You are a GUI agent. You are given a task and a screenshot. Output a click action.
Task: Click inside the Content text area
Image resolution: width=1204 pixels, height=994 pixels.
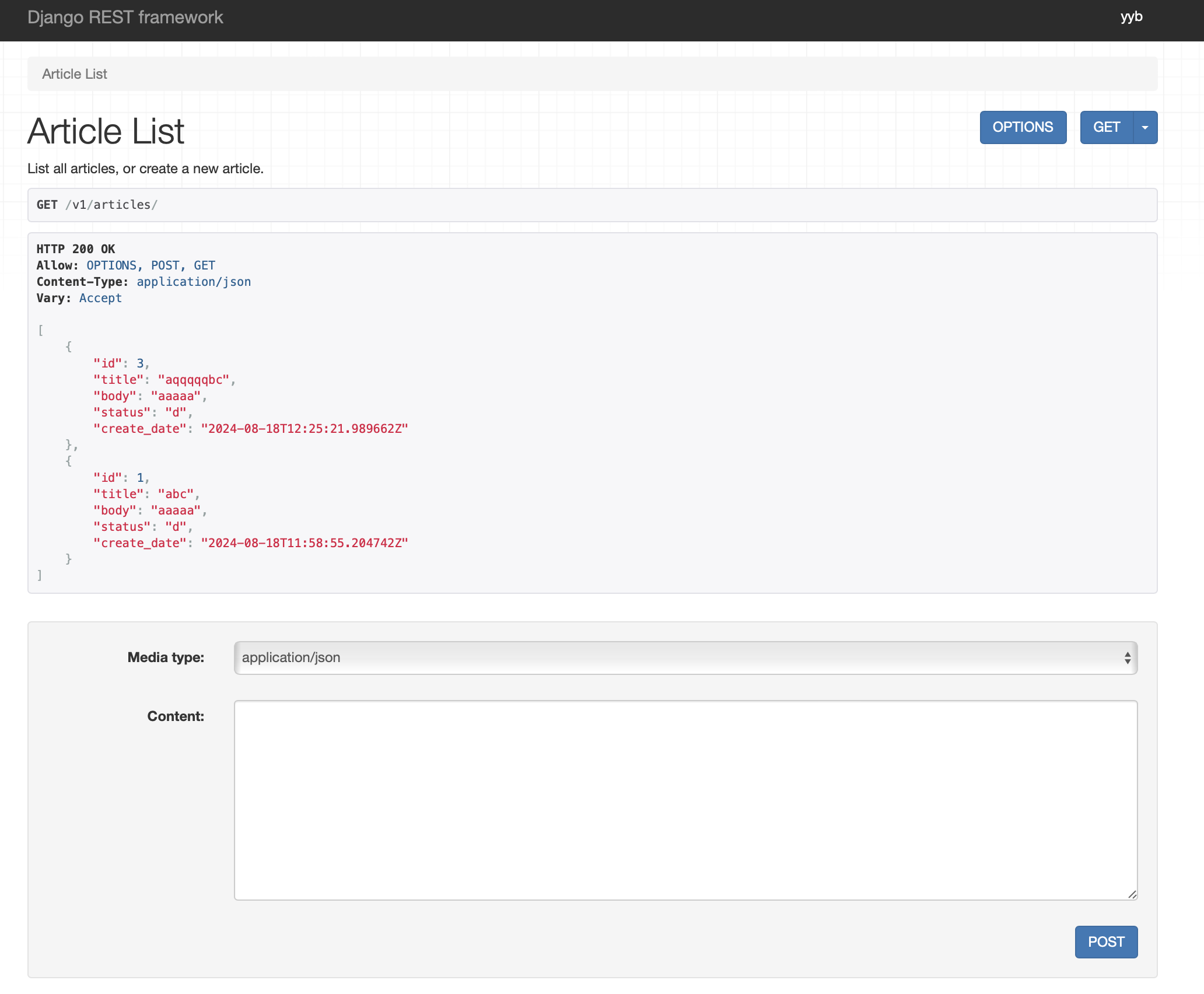tap(685, 800)
